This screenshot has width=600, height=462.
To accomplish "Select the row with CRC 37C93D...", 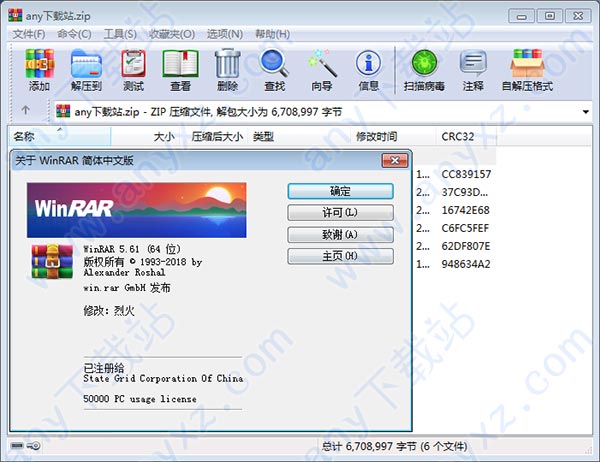I will (x=465, y=192).
